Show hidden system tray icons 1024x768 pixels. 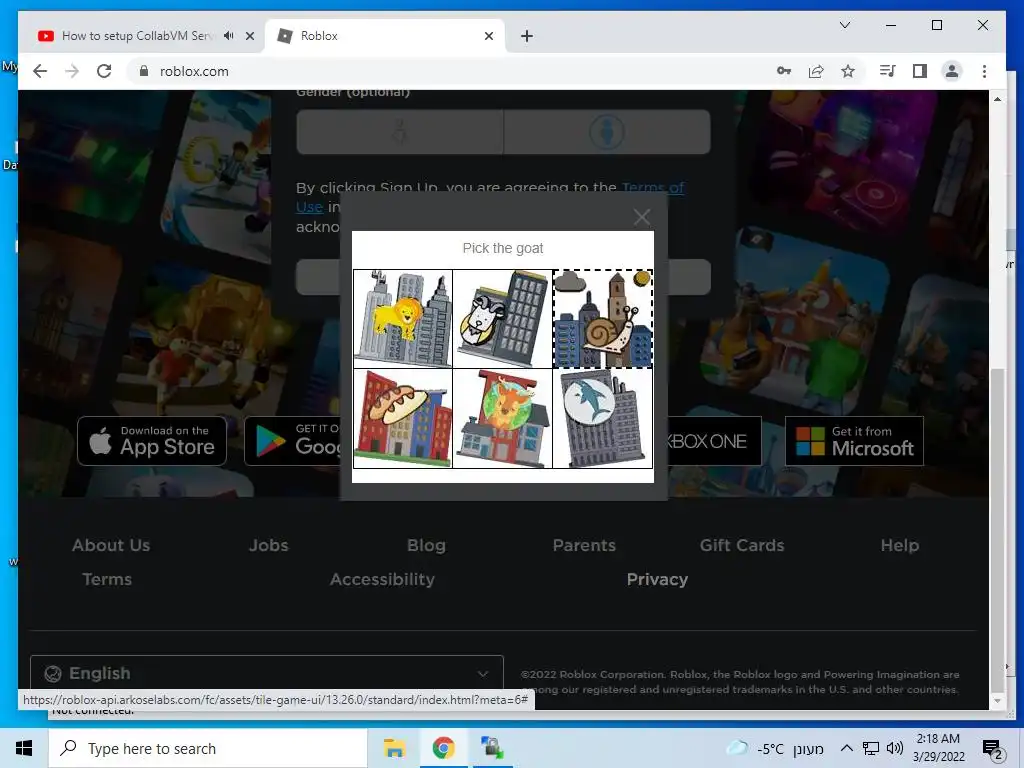[x=846, y=748]
